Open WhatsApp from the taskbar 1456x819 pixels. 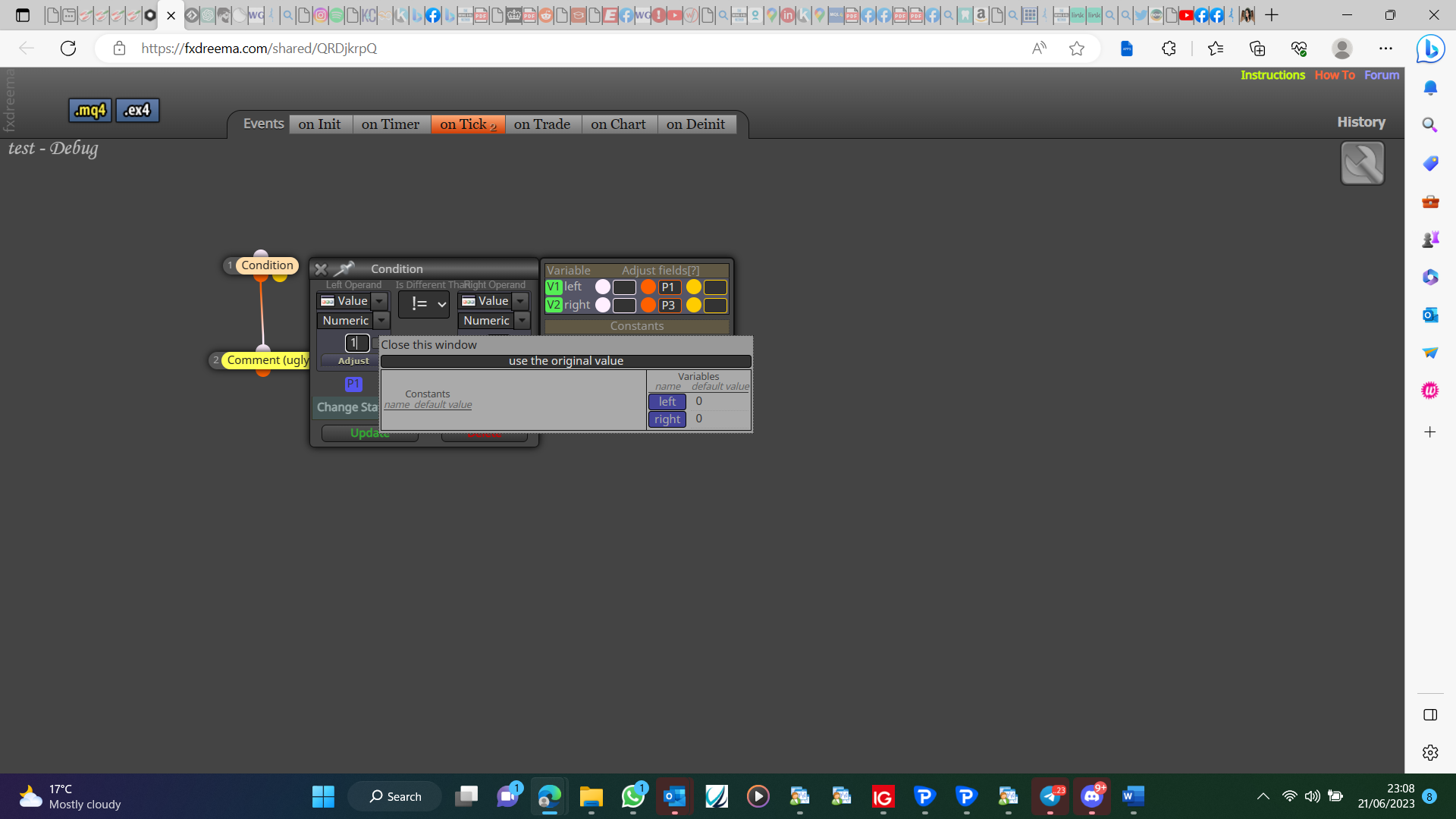(x=632, y=796)
